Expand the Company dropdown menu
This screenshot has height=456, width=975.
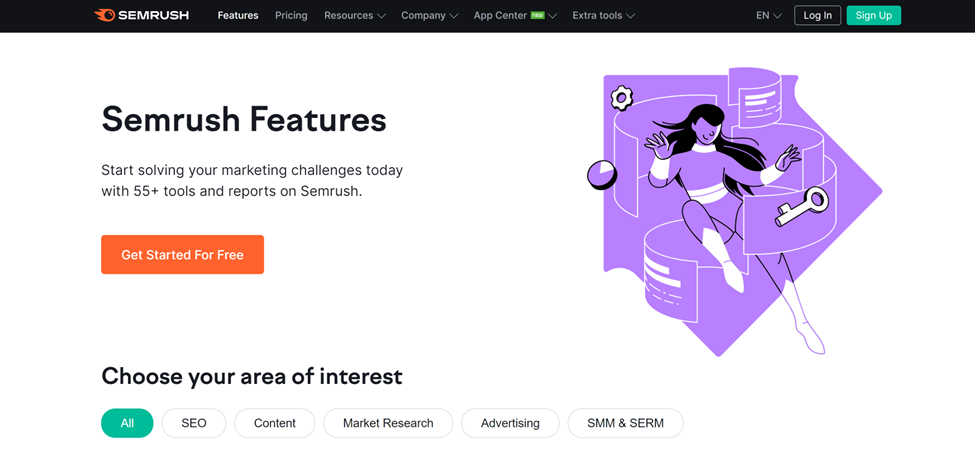point(430,16)
